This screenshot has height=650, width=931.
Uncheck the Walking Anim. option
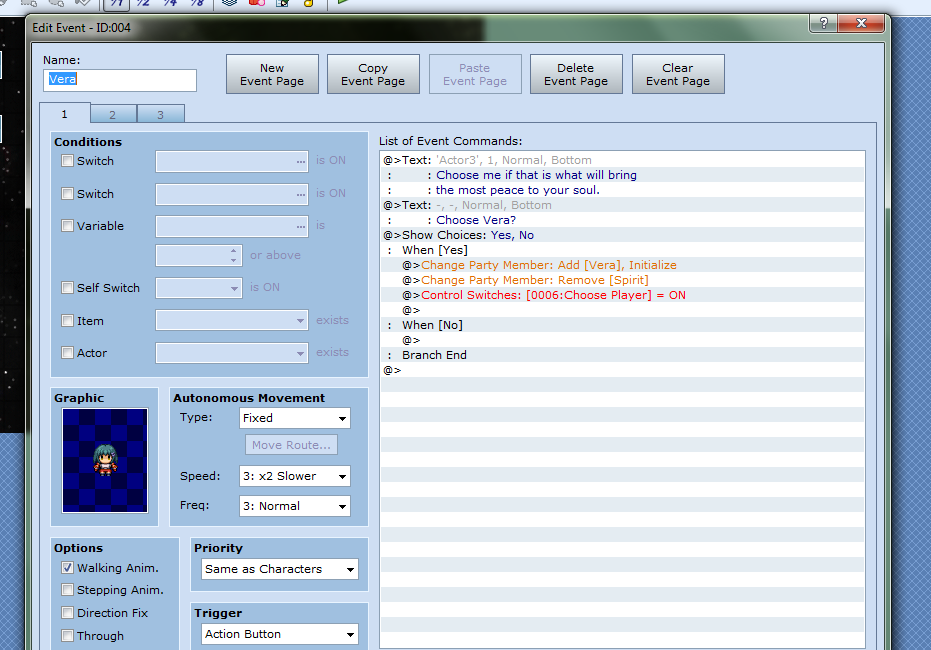point(68,568)
